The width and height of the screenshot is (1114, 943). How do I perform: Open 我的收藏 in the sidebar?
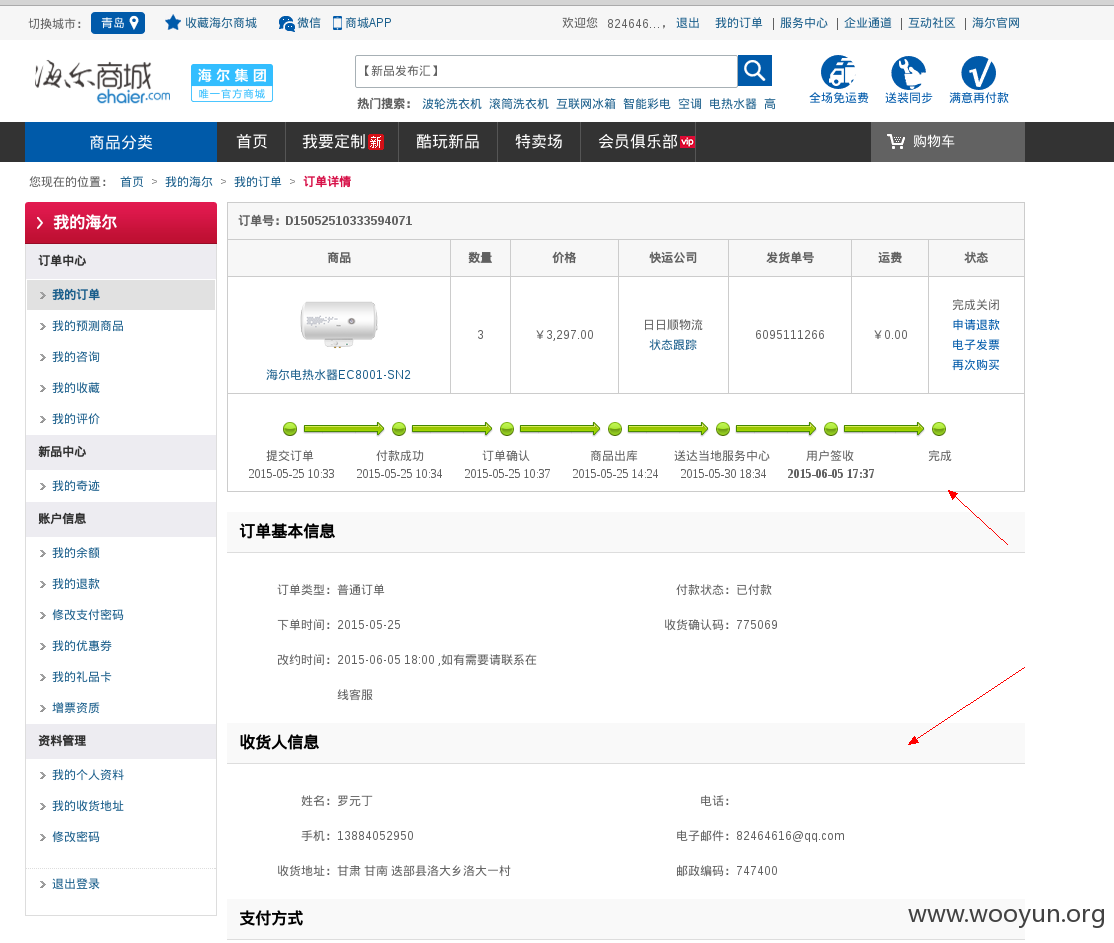coord(75,388)
